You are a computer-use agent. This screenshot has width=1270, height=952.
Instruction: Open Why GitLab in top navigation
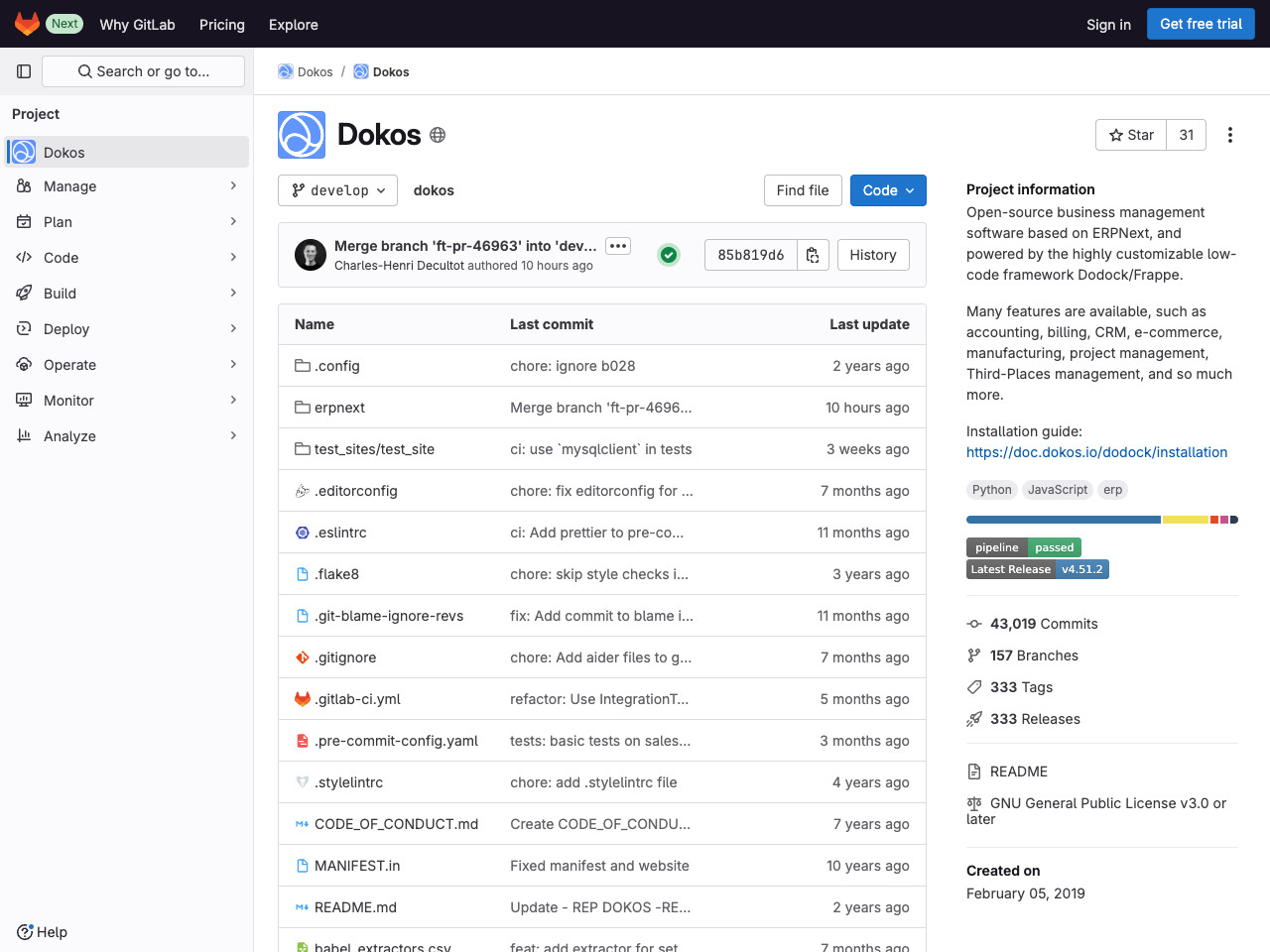coord(137,25)
